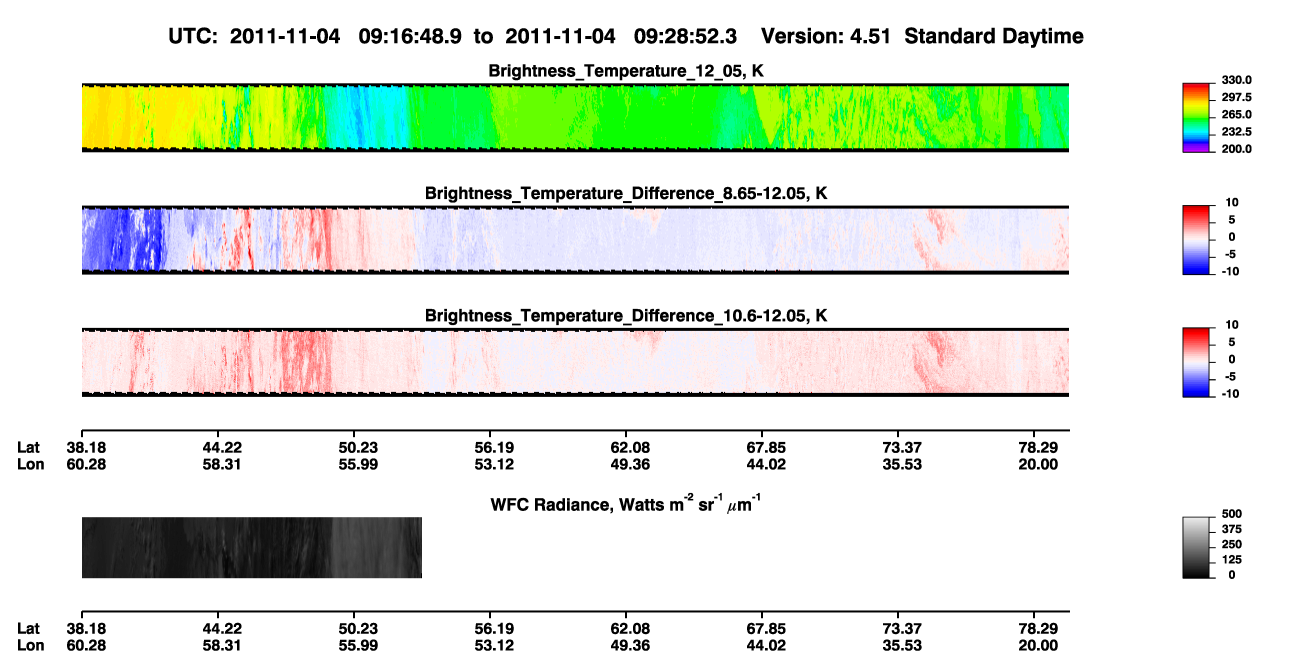1300x667 pixels.
Task: Click latitude '78.29' under the WFC Radiance plot
Action: pos(1037,628)
